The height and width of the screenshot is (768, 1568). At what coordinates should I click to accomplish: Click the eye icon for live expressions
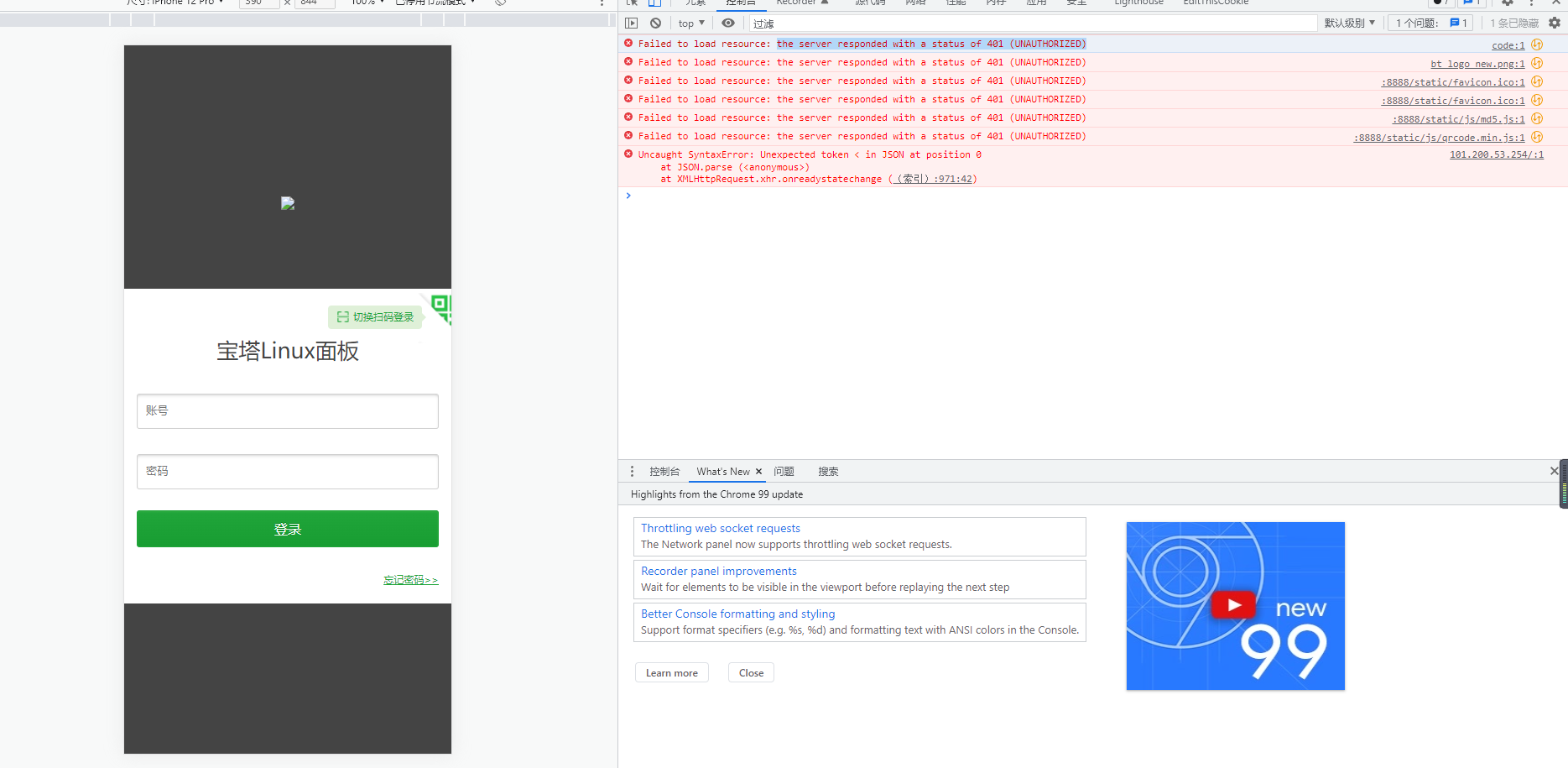tap(728, 24)
